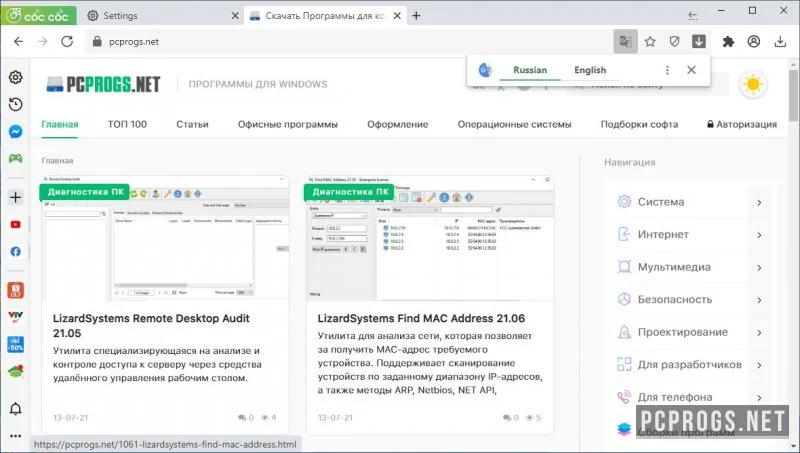
Task: Open Подборки софта menu item
Action: click(x=639, y=124)
